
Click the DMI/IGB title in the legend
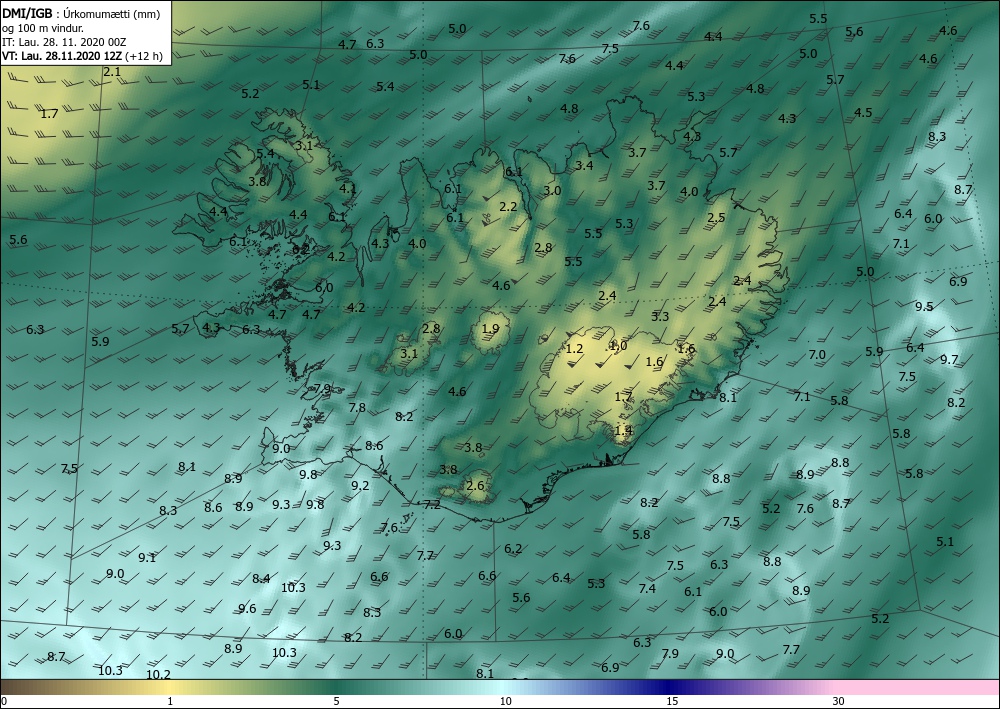click(27, 13)
